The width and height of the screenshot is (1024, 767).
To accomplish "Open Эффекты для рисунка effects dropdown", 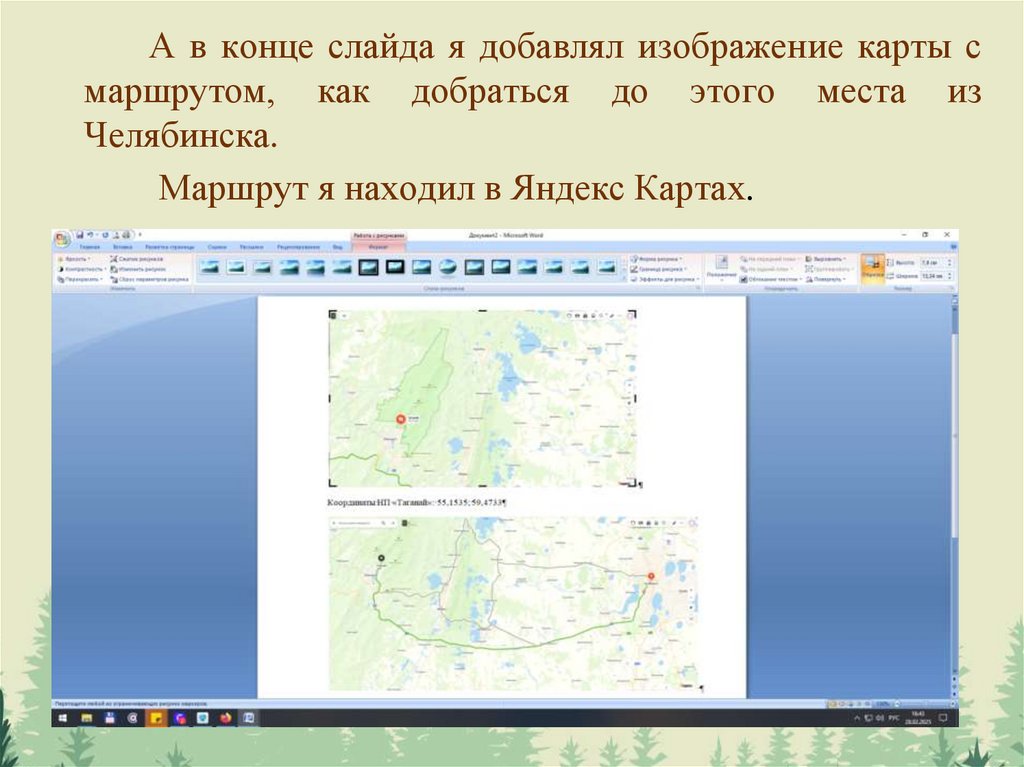I will click(665, 279).
